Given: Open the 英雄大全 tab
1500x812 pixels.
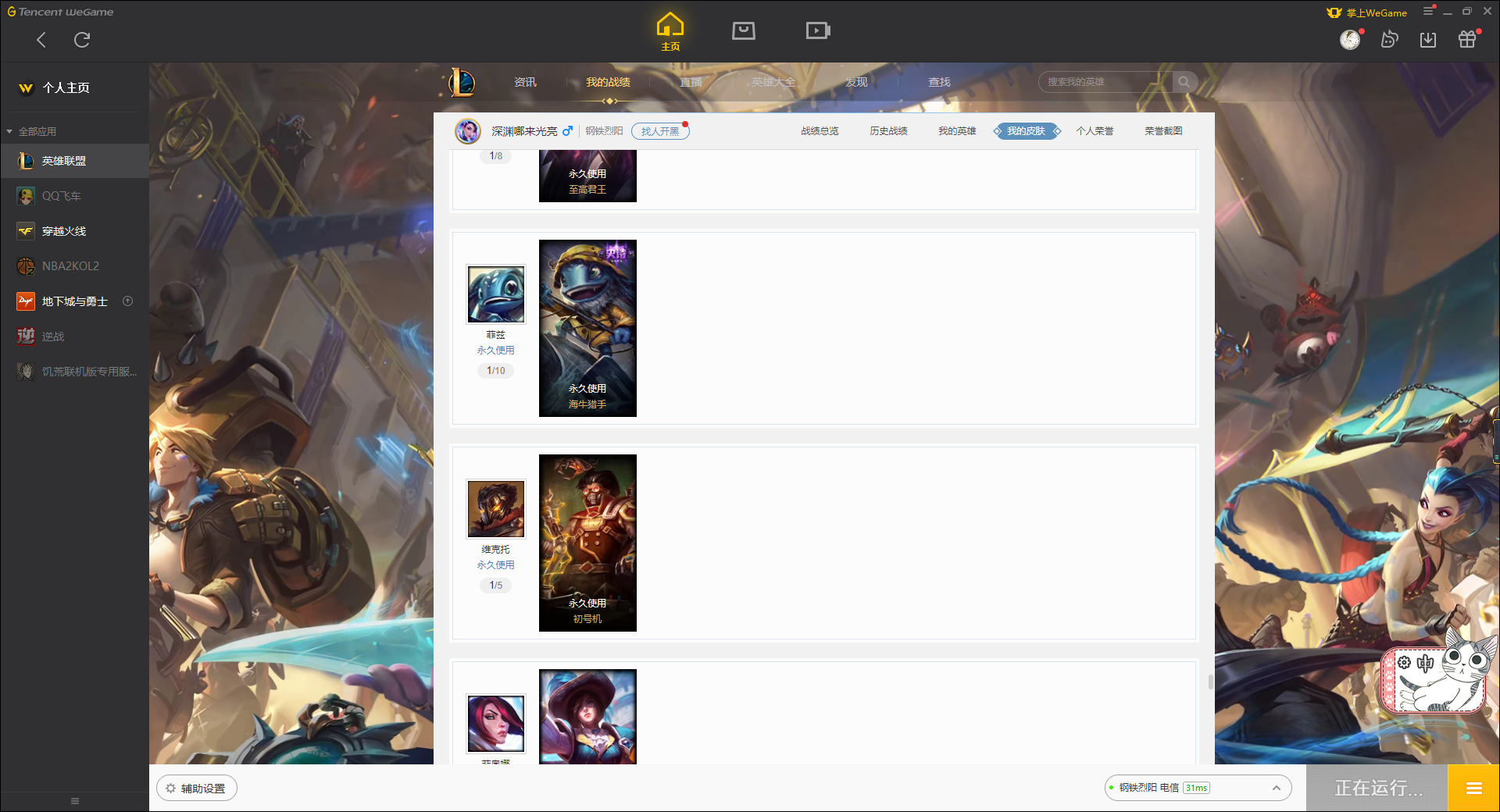Looking at the screenshot, I should pyautogui.click(x=773, y=82).
